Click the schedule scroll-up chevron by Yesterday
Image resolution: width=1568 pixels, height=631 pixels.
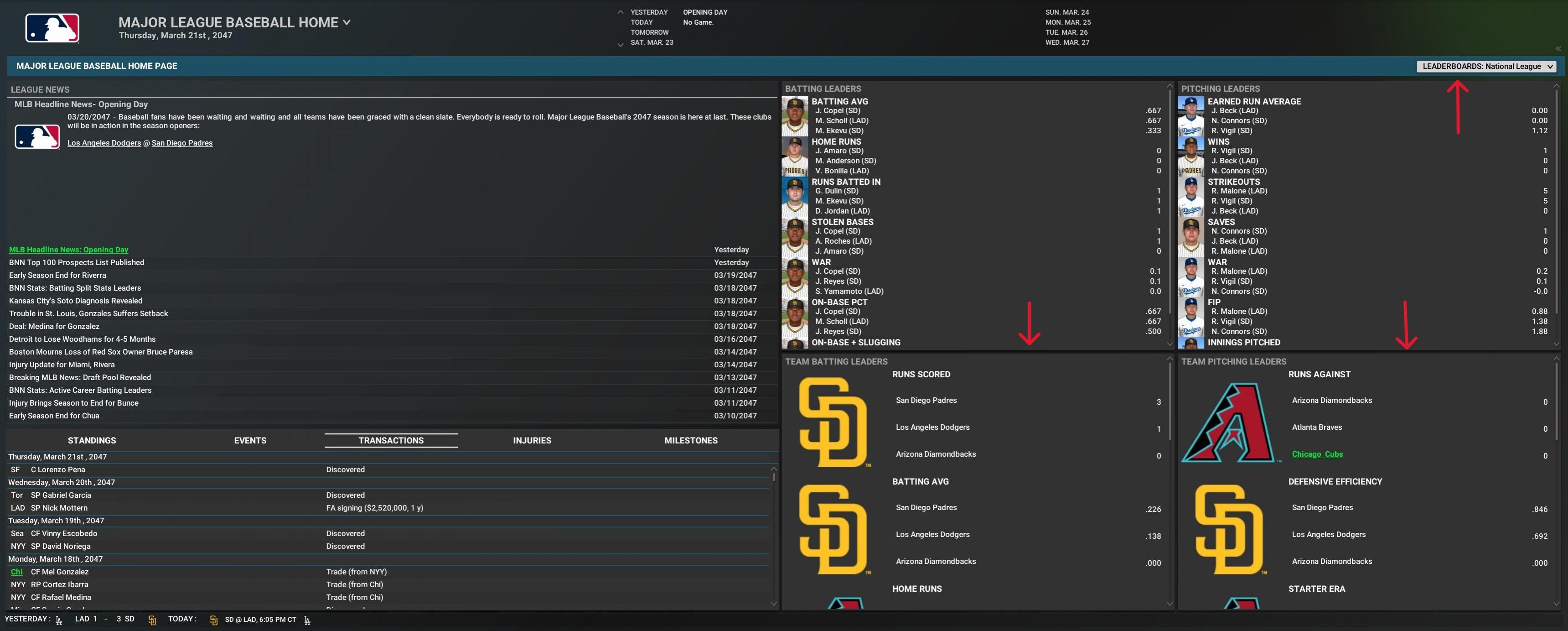(620, 12)
